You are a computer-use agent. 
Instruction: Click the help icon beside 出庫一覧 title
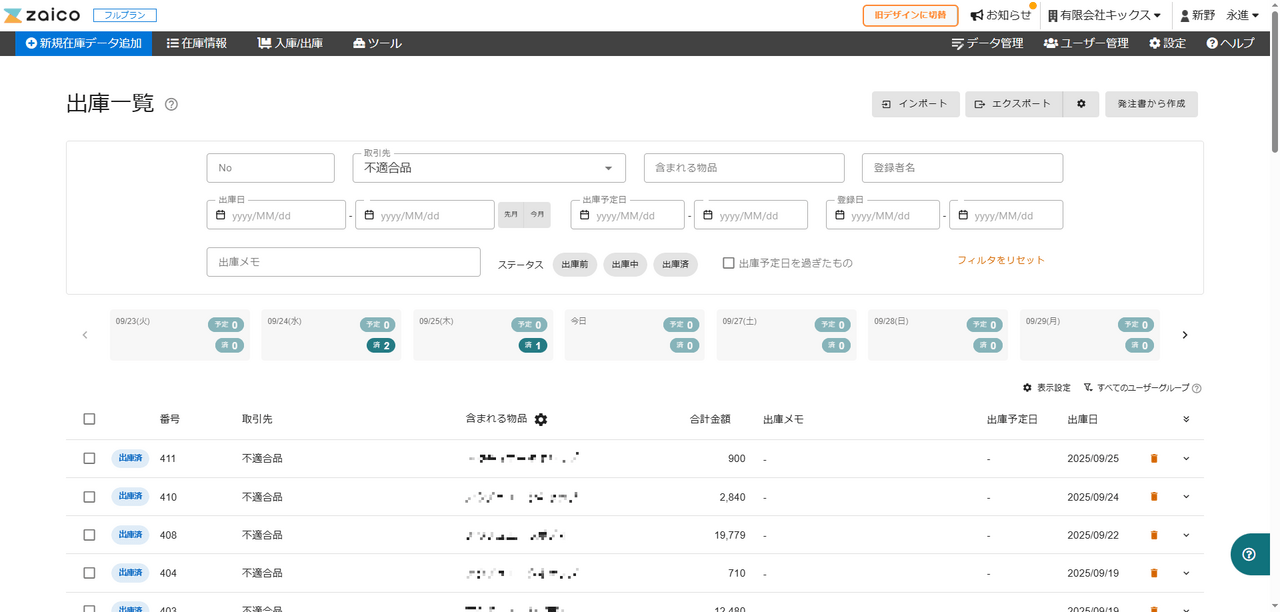point(171,104)
